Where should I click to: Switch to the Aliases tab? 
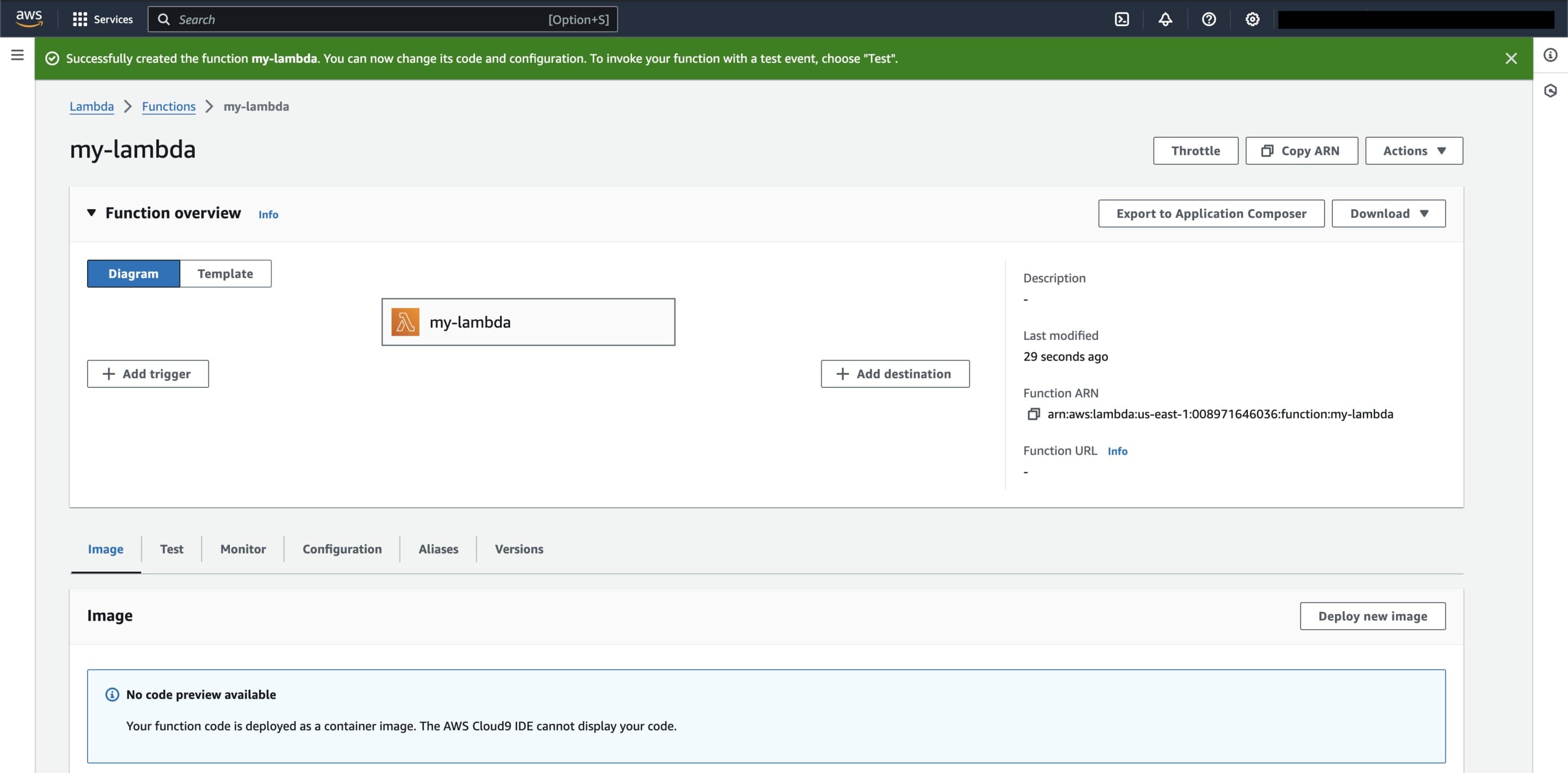[438, 549]
